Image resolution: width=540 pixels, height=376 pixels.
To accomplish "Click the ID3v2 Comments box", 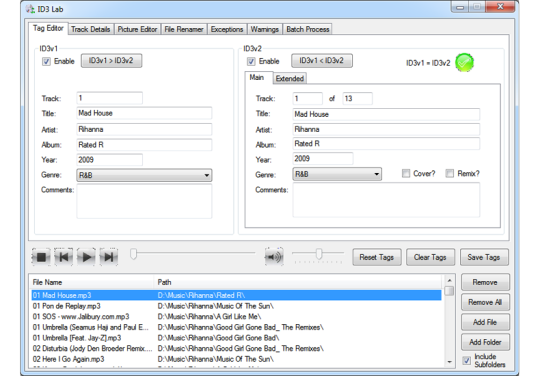I will click(386, 200).
